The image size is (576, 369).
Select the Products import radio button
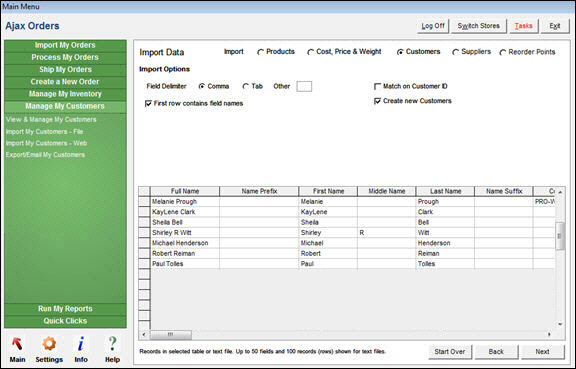[x=260, y=52]
